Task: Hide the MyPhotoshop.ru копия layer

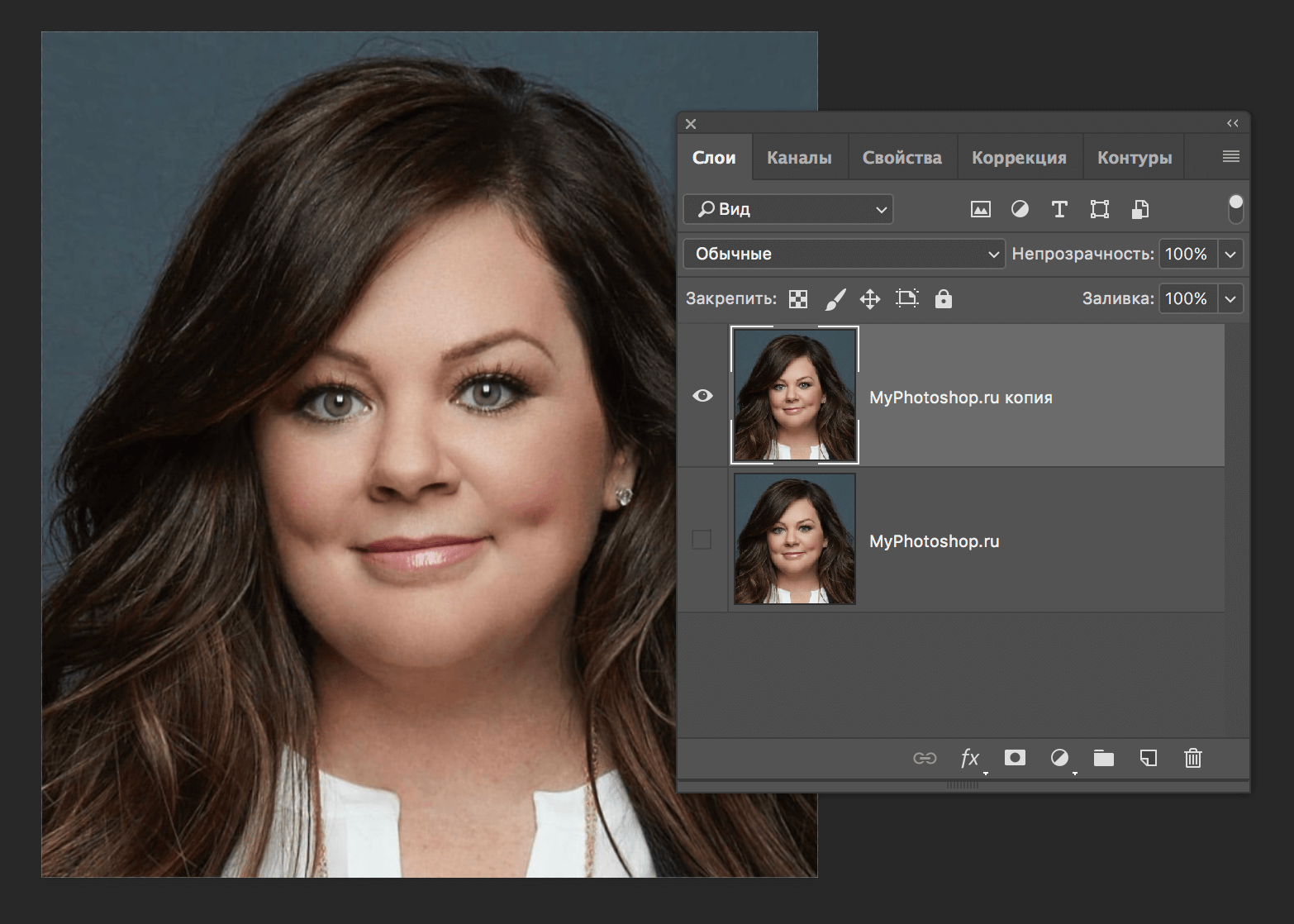Action: point(702,396)
